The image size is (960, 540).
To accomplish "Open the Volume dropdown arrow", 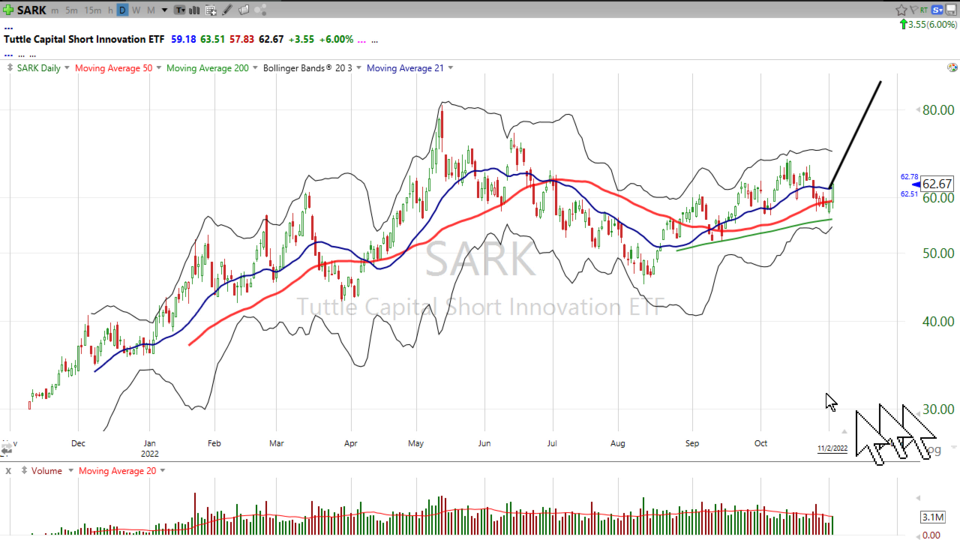I will point(70,471).
